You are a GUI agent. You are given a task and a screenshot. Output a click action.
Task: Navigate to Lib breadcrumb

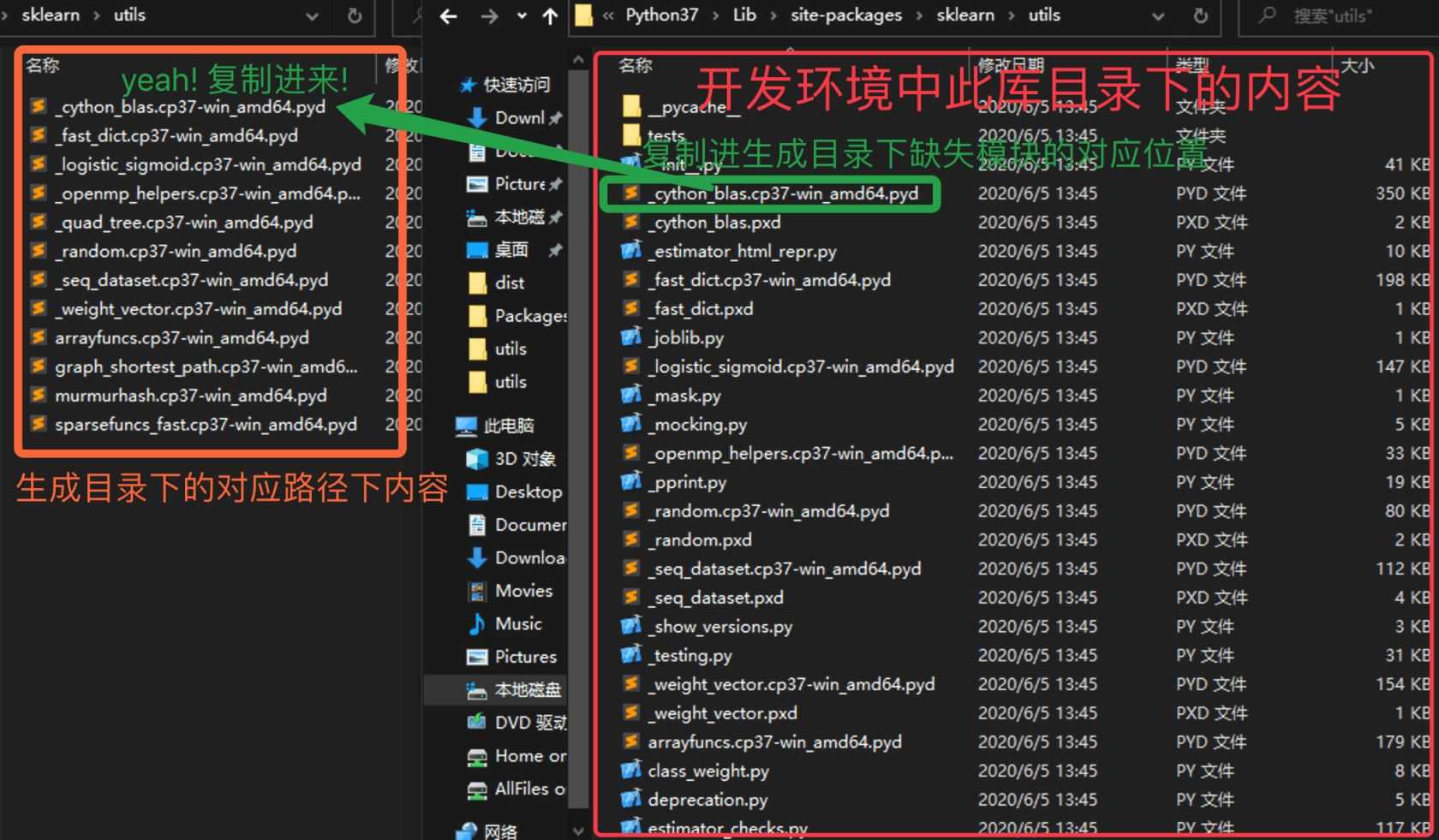(x=744, y=15)
